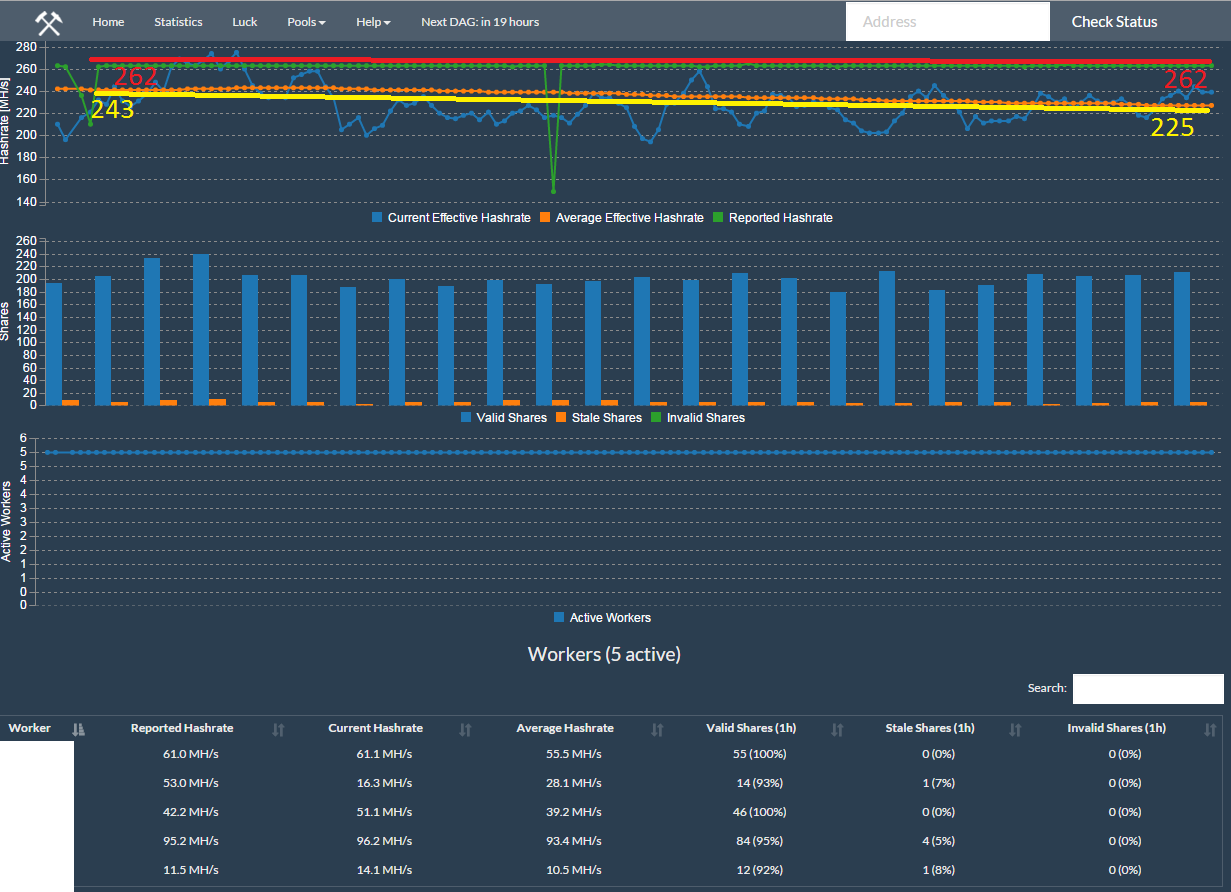Expand the Help dropdown menu
1231x892 pixels.
tap(373, 22)
